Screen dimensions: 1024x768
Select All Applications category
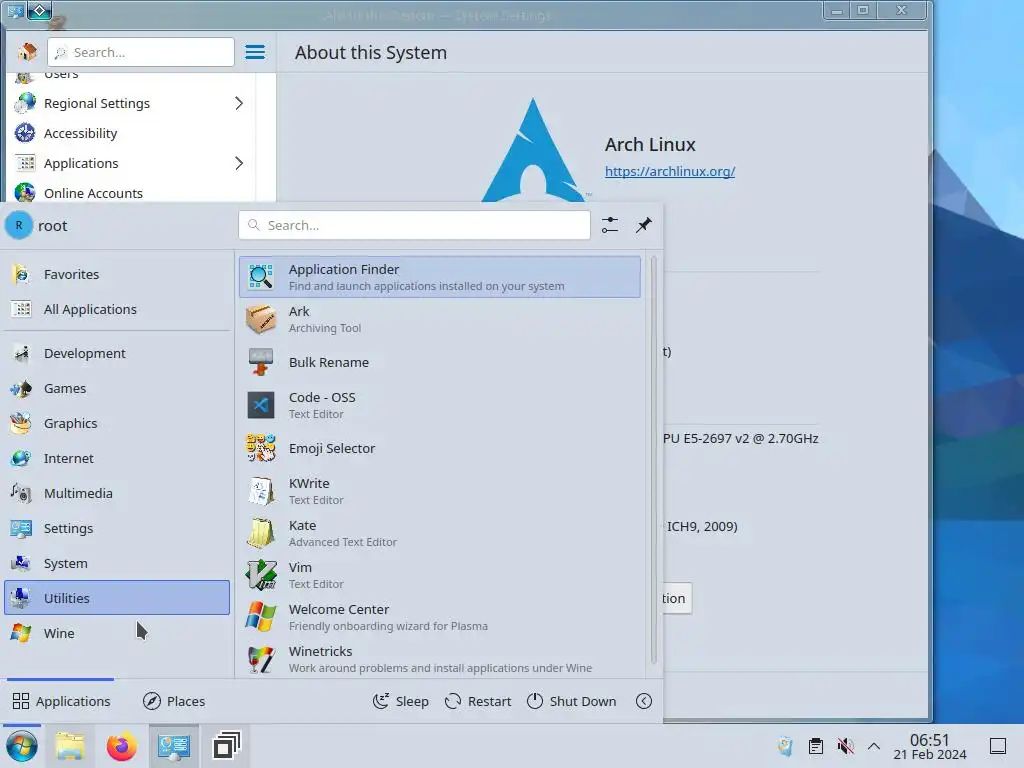click(117, 309)
